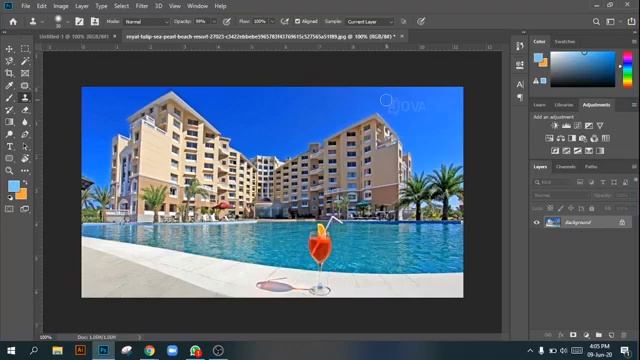
Task: Click the Home icon in options bar
Action: click(13, 22)
